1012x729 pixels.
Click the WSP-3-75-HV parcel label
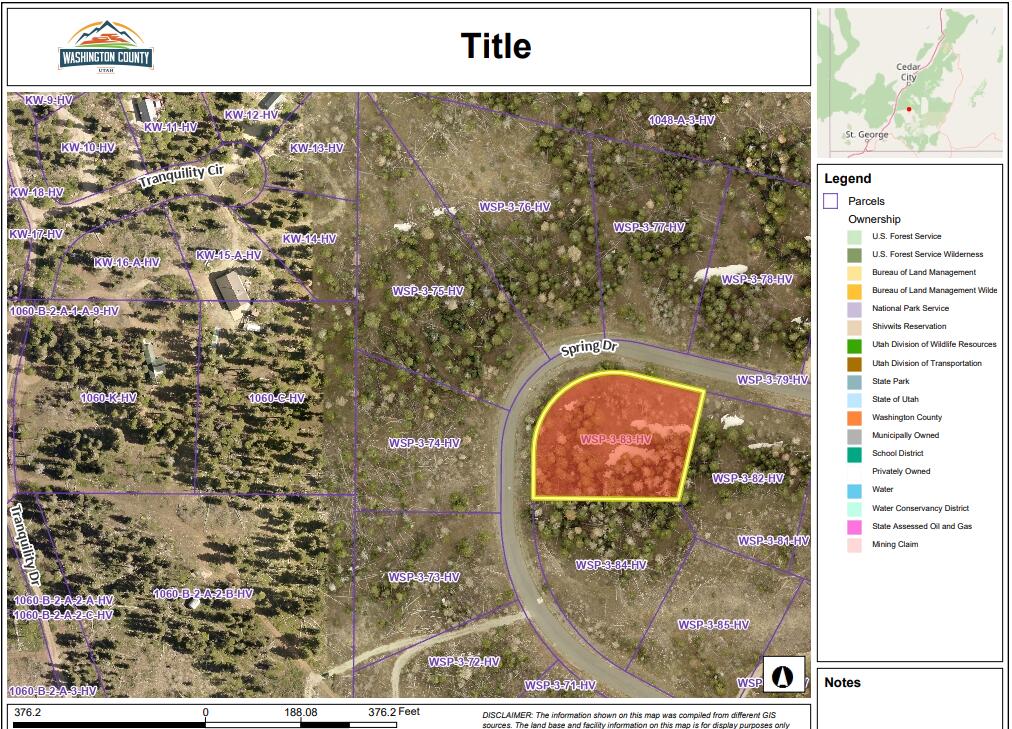point(427,291)
